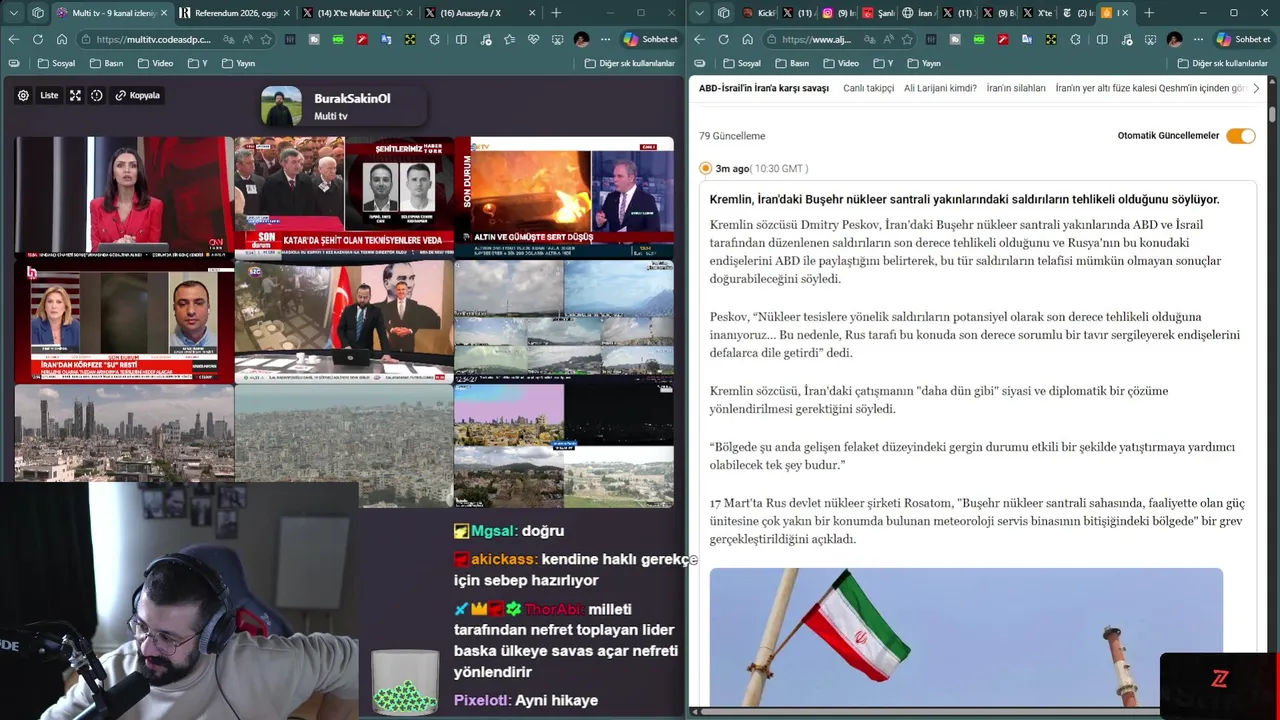
Task: Switch to Instagram tab in right window
Action: pos(838,13)
